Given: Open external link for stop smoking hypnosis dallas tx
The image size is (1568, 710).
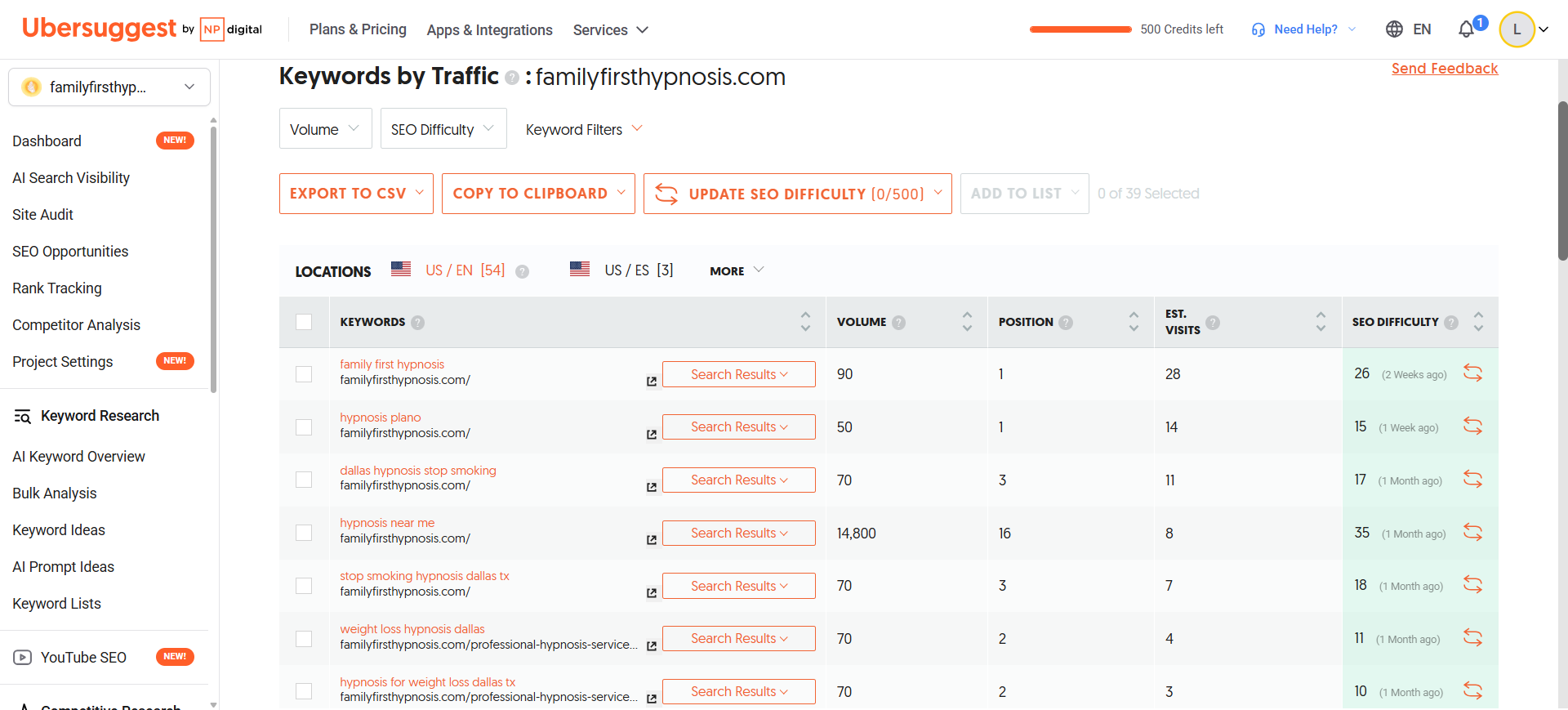Looking at the screenshot, I should 652,593.
